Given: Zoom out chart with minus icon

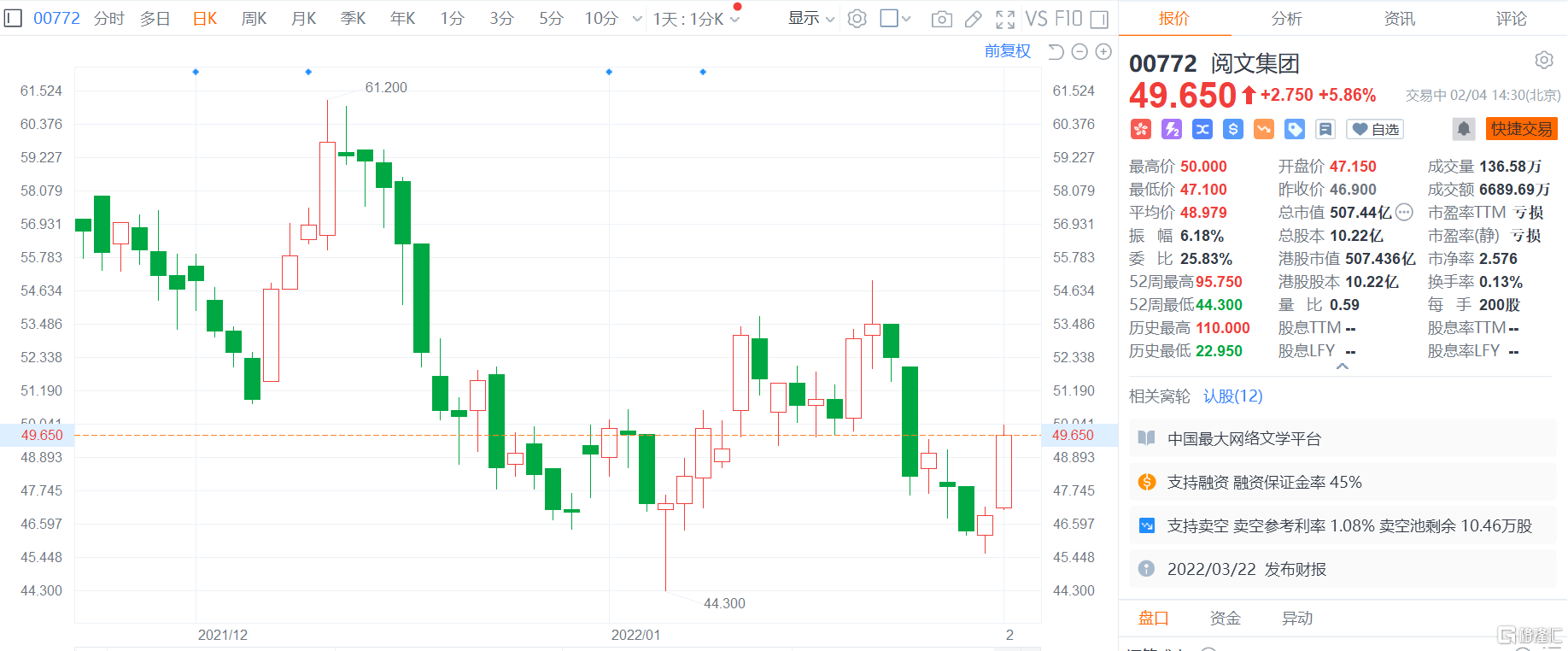Looking at the screenshot, I should [x=1079, y=52].
